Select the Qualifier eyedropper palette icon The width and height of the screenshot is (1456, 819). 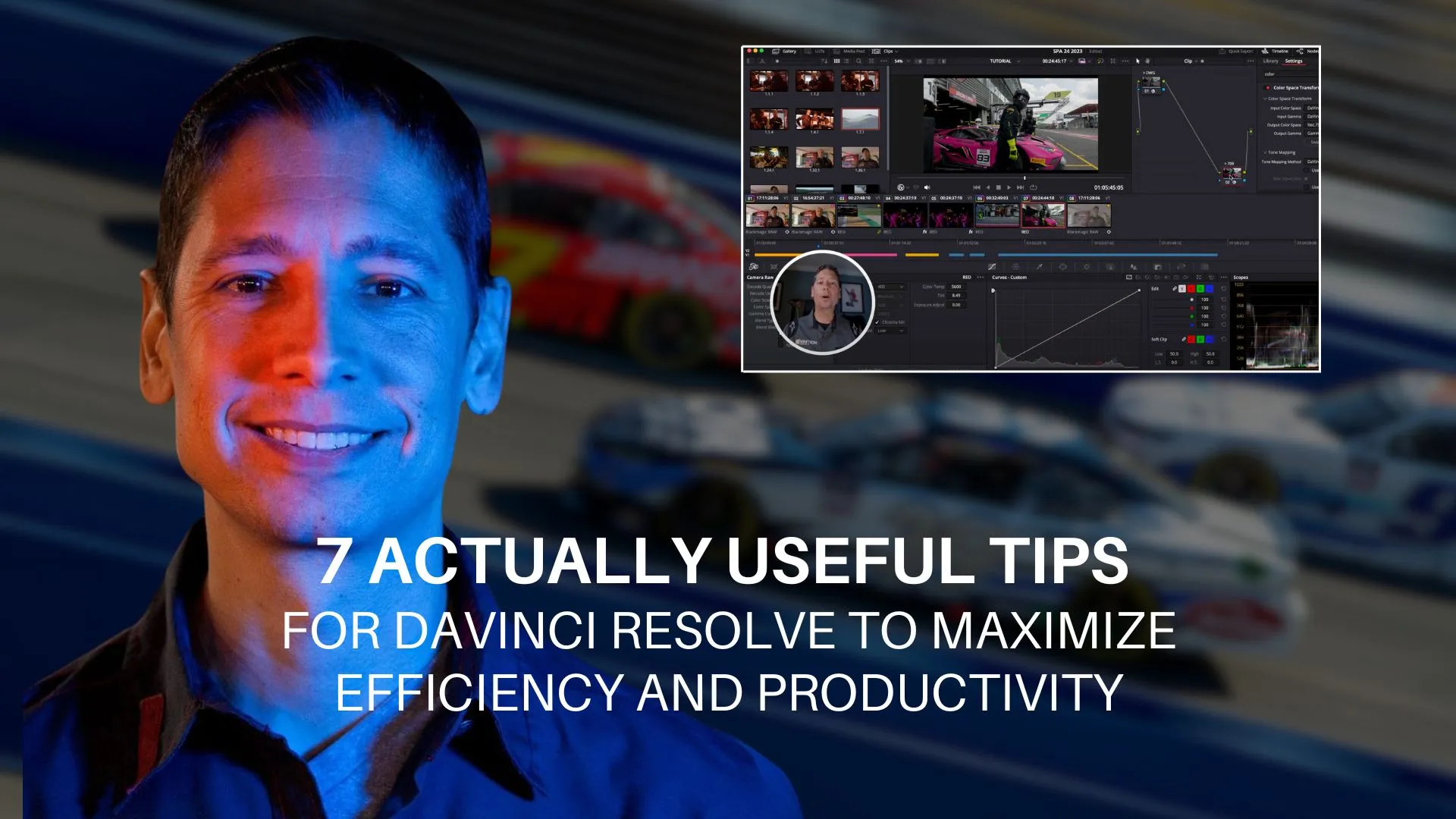pyautogui.click(x=1039, y=267)
